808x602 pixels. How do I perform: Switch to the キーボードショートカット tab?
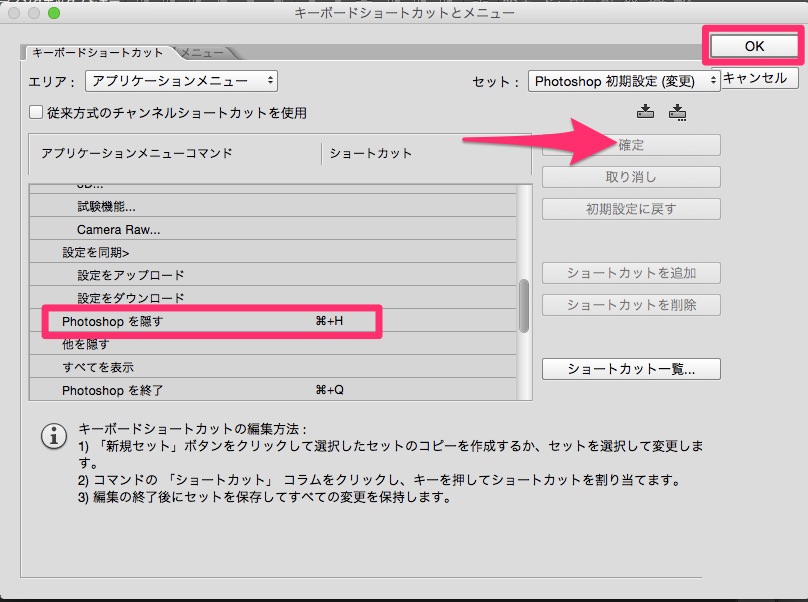click(97, 53)
